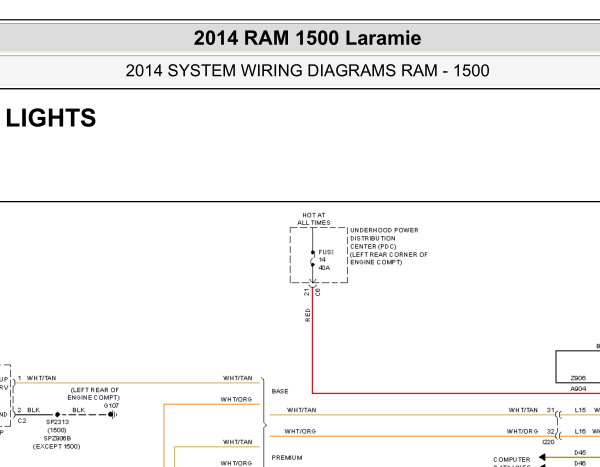
Task: Click the "(1500)" note under SP2313
Action: tap(57, 430)
